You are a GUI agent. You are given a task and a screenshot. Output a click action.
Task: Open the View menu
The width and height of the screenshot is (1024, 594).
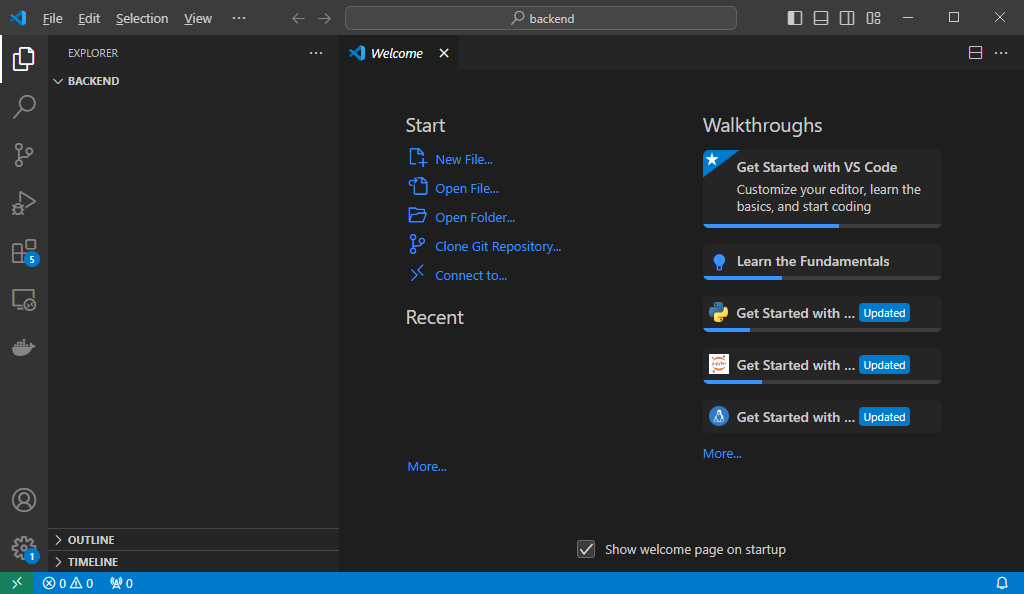click(x=197, y=18)
